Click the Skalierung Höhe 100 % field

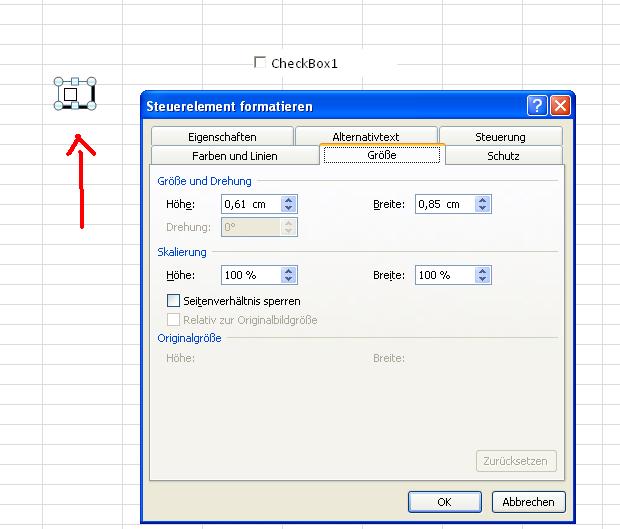click(x=251, y=275)
